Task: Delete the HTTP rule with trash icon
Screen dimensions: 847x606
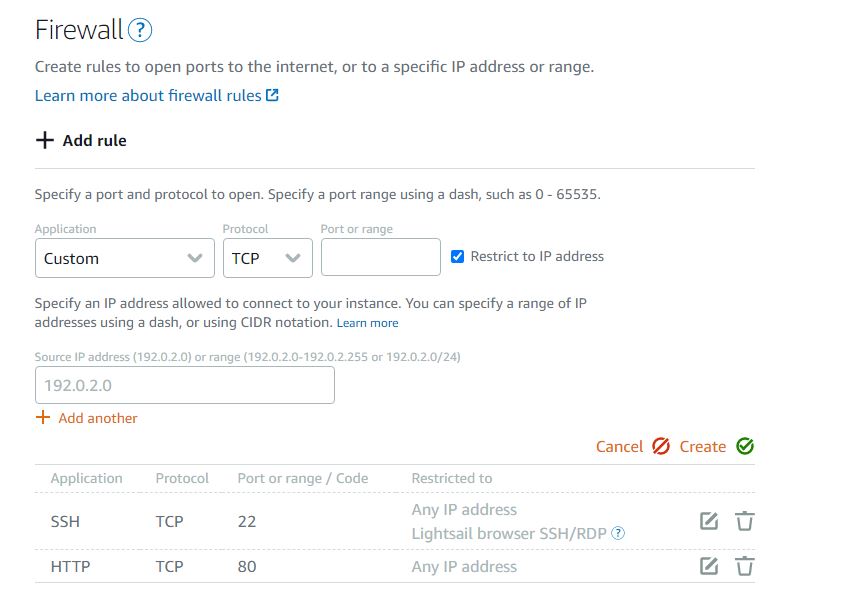Action: pos(744,566)
